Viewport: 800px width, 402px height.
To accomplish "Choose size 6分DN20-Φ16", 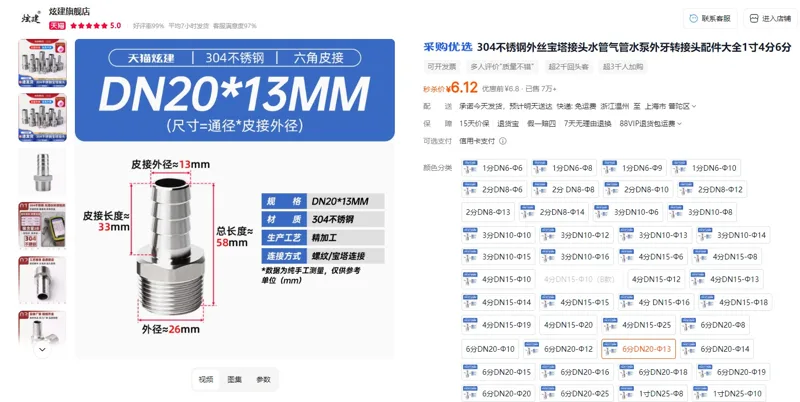I will coord(577,372).
